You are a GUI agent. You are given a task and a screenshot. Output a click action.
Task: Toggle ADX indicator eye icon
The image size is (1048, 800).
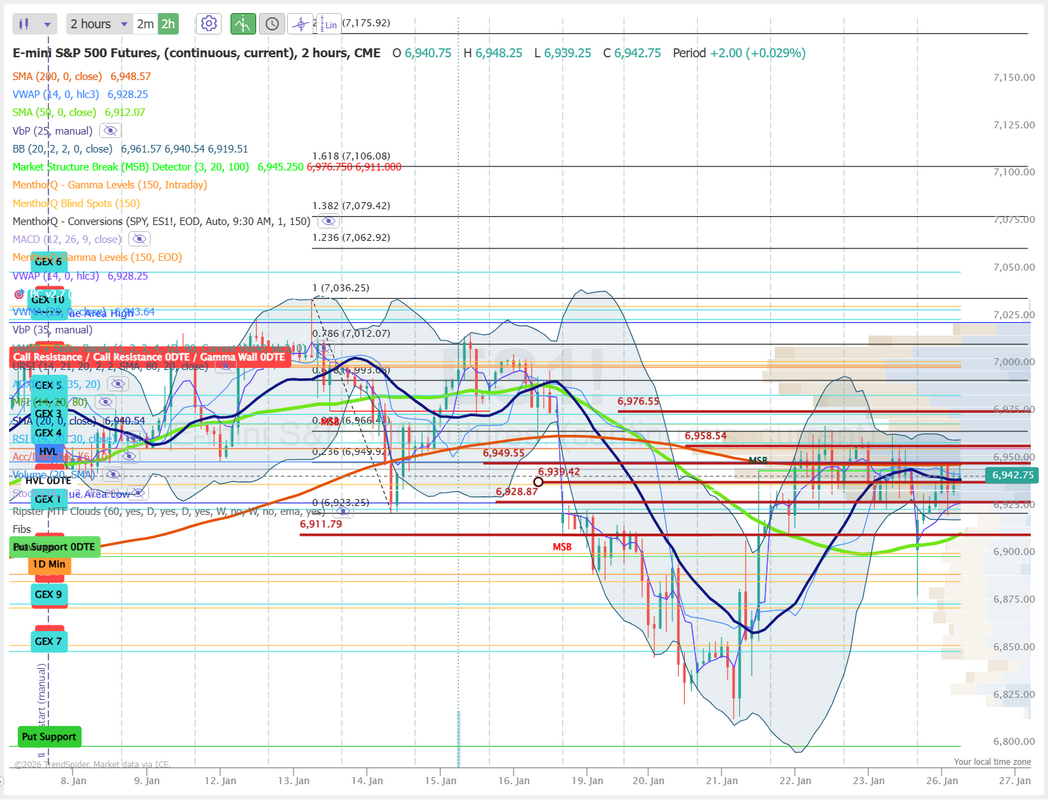tap(118, 384)
